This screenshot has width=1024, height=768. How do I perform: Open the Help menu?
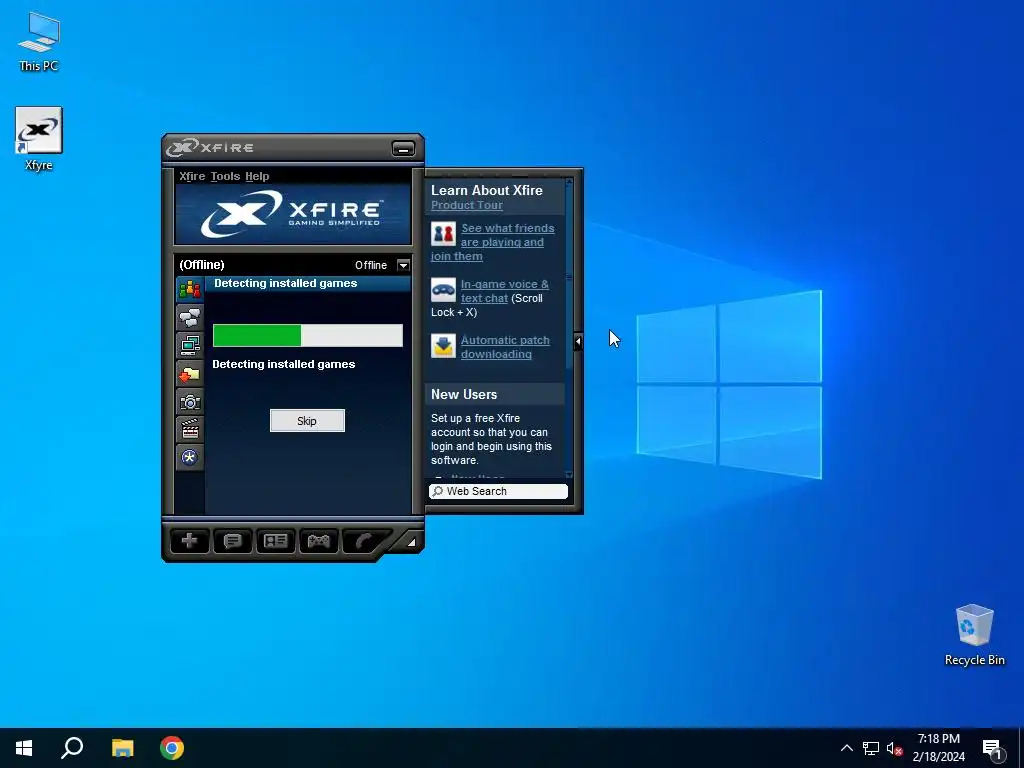click(x=257, y=176)
